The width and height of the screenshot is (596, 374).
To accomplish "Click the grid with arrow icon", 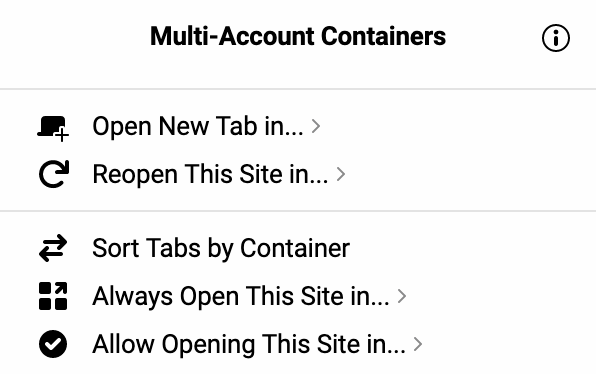I will [53, 296].
